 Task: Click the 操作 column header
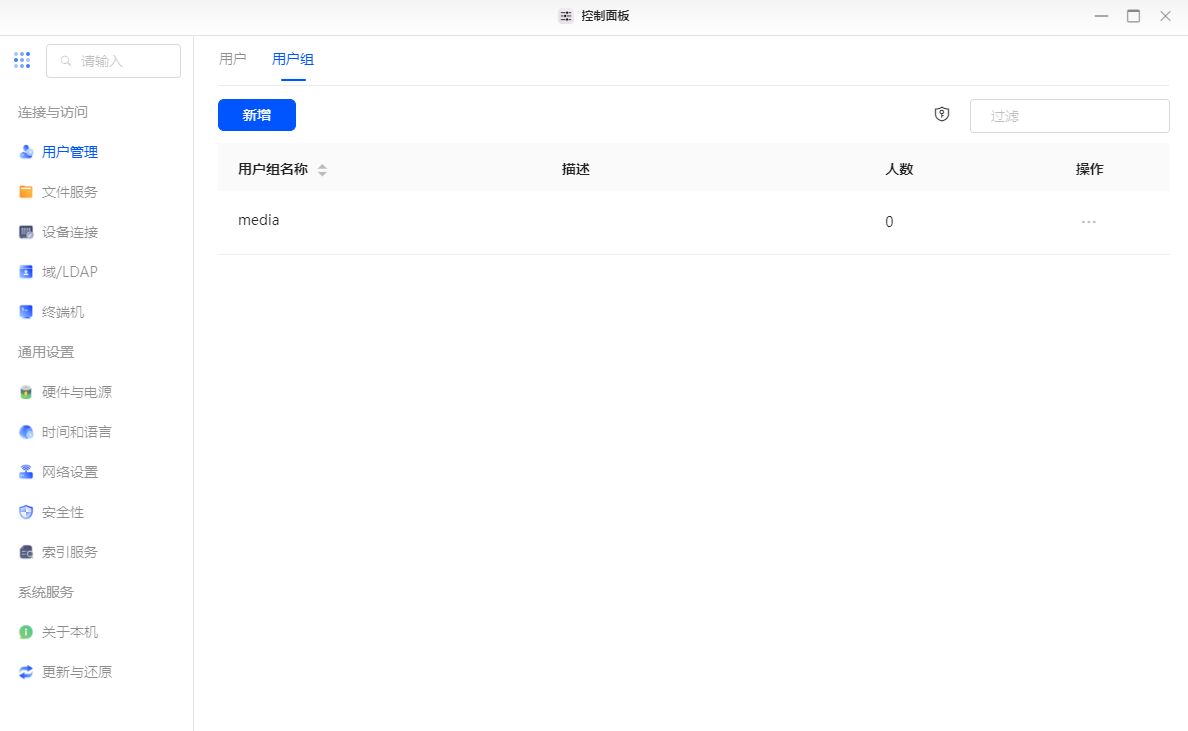(1090, 170)
